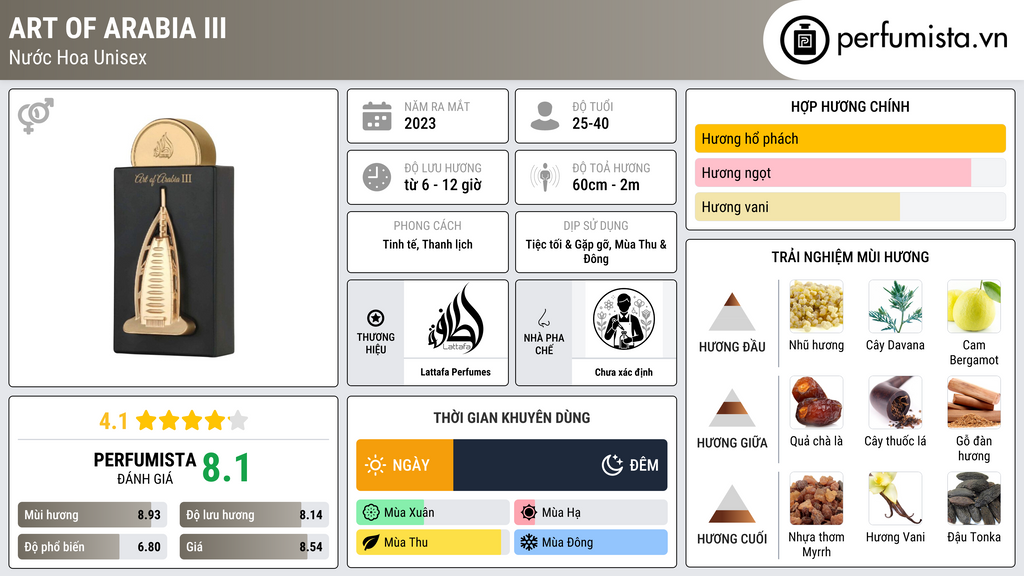Screen dimensions: 1024x576
Task: Click the age range value 25-40
Action: tap(590, 123)
